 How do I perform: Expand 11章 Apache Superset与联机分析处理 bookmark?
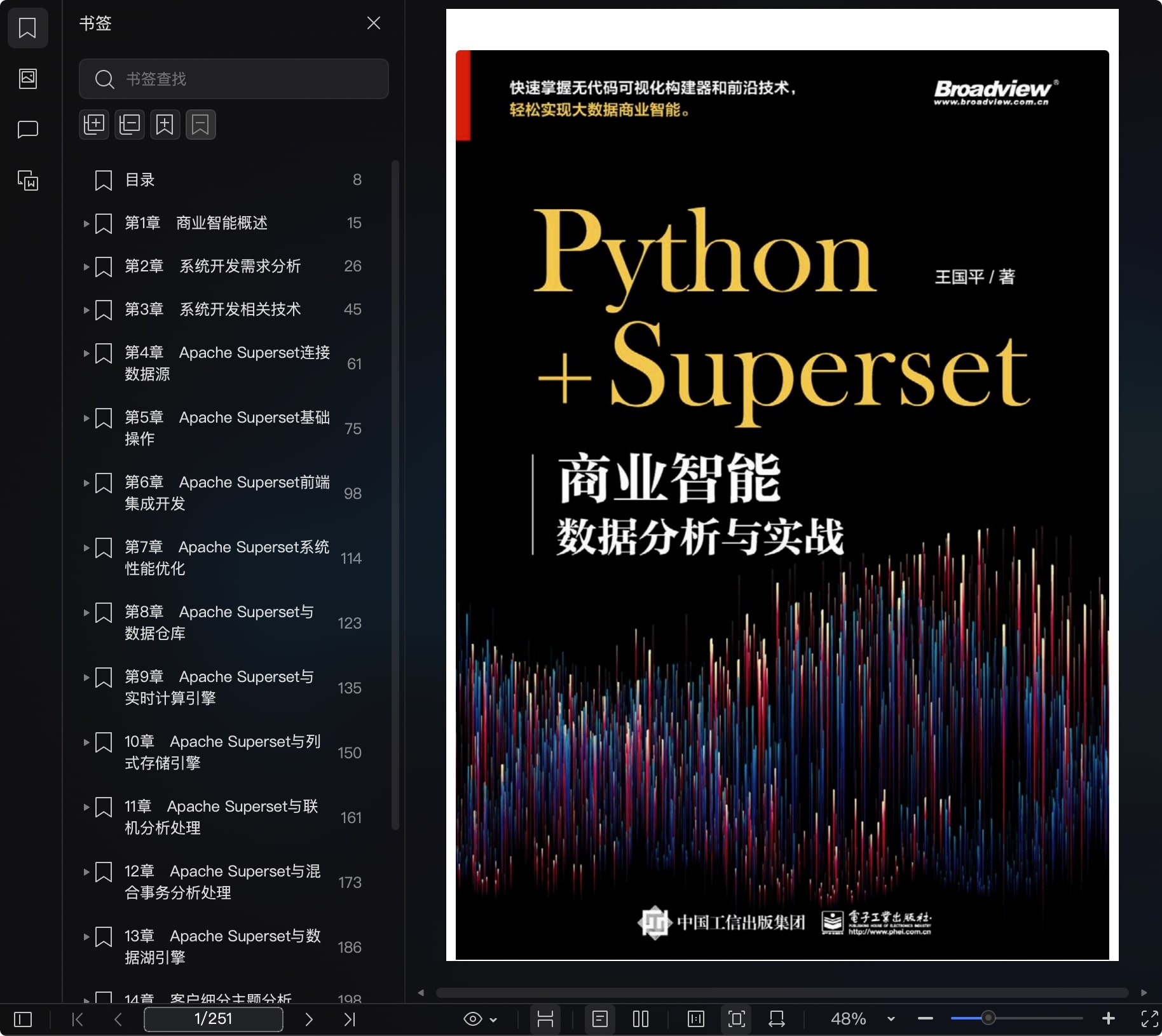(x=86, y=807)
